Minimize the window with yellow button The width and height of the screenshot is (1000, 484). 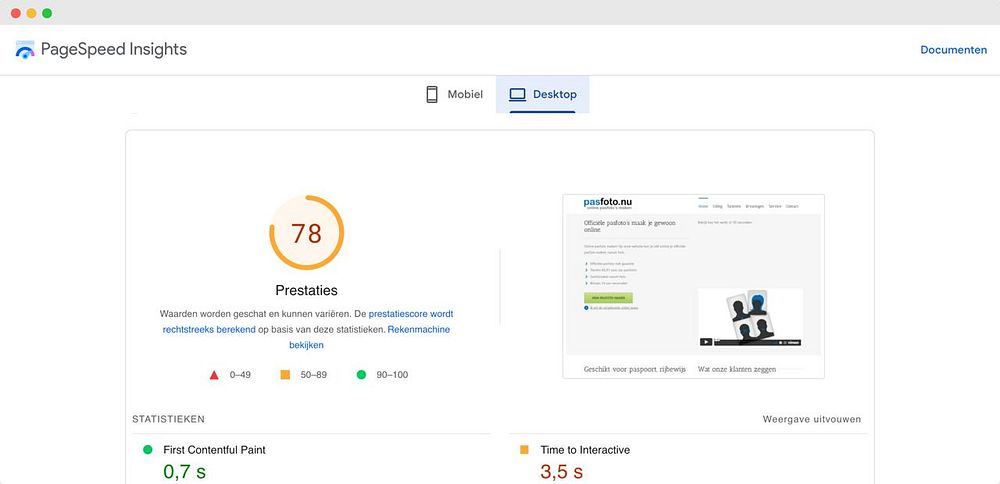[31, 13]
